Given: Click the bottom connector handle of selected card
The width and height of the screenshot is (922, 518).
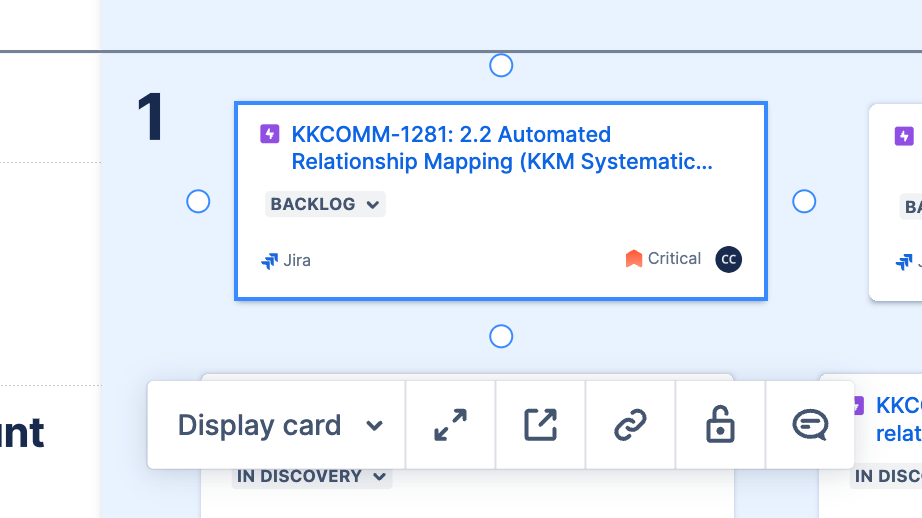Looking at the screenshot, I should coord(501,337).
